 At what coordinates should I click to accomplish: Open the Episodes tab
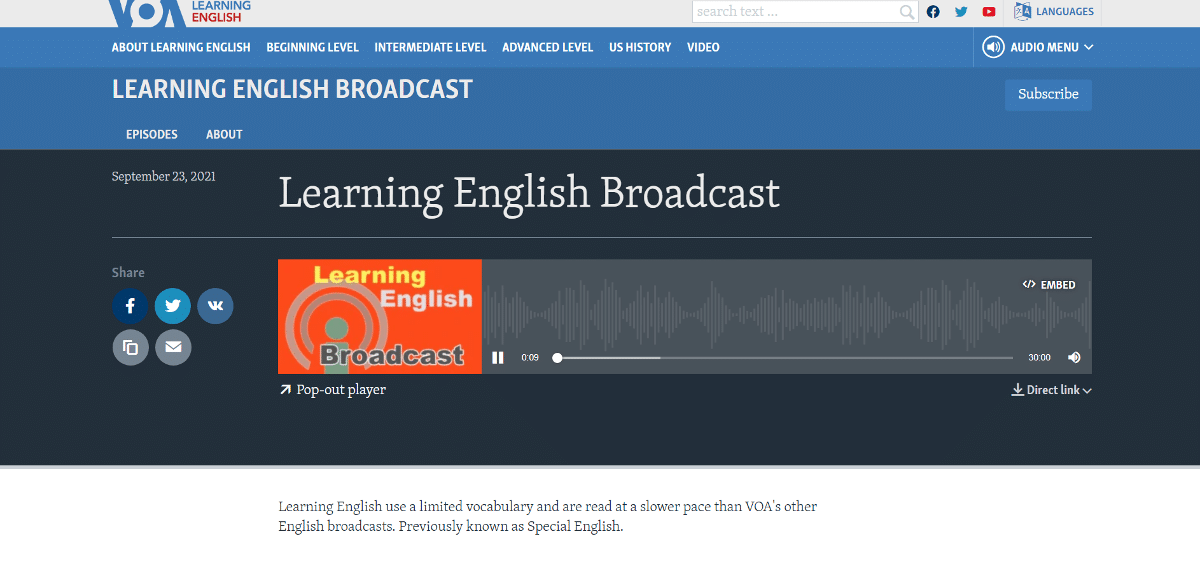tap(152, 134)
